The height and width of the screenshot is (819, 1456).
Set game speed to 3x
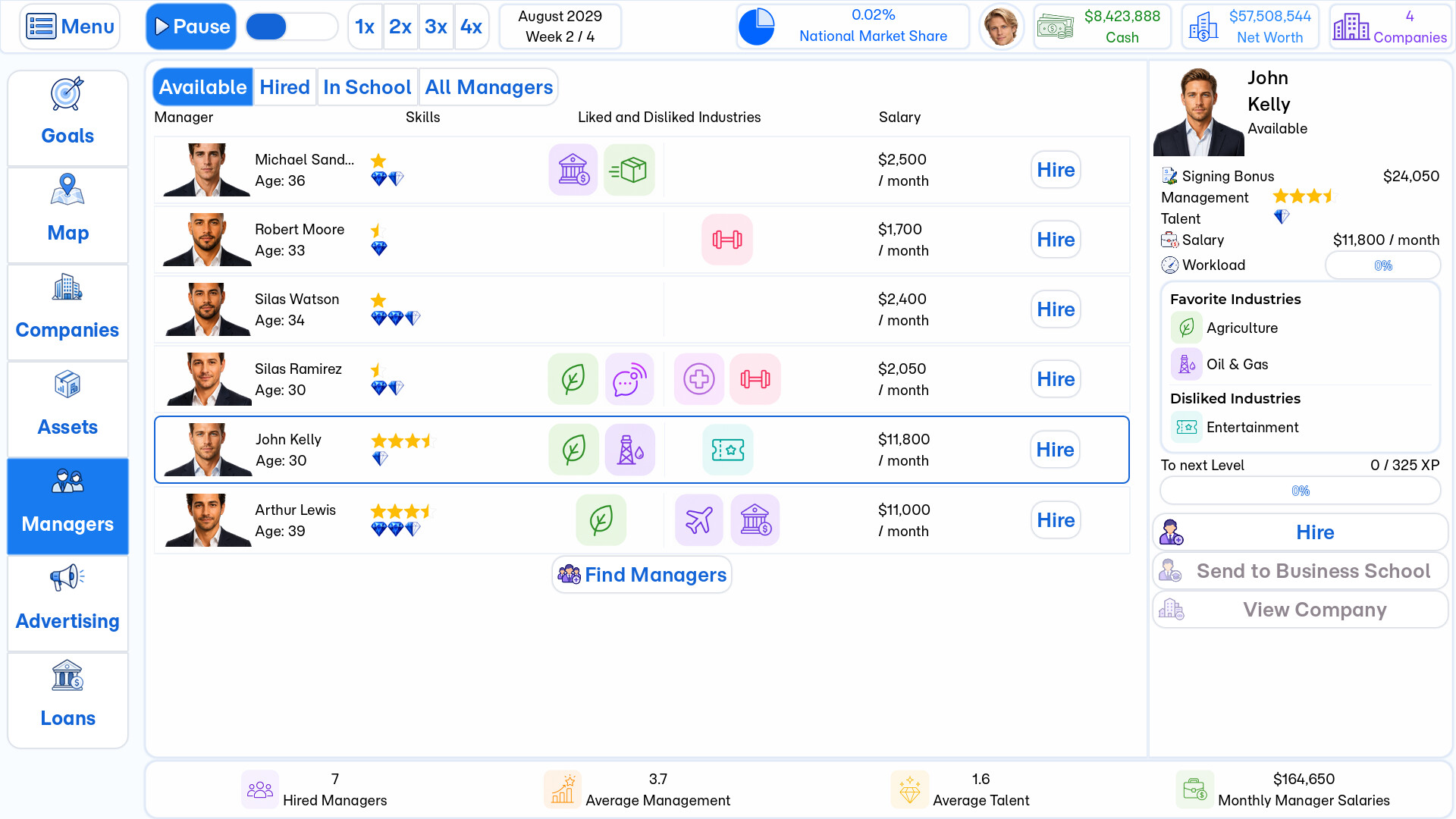436,27
